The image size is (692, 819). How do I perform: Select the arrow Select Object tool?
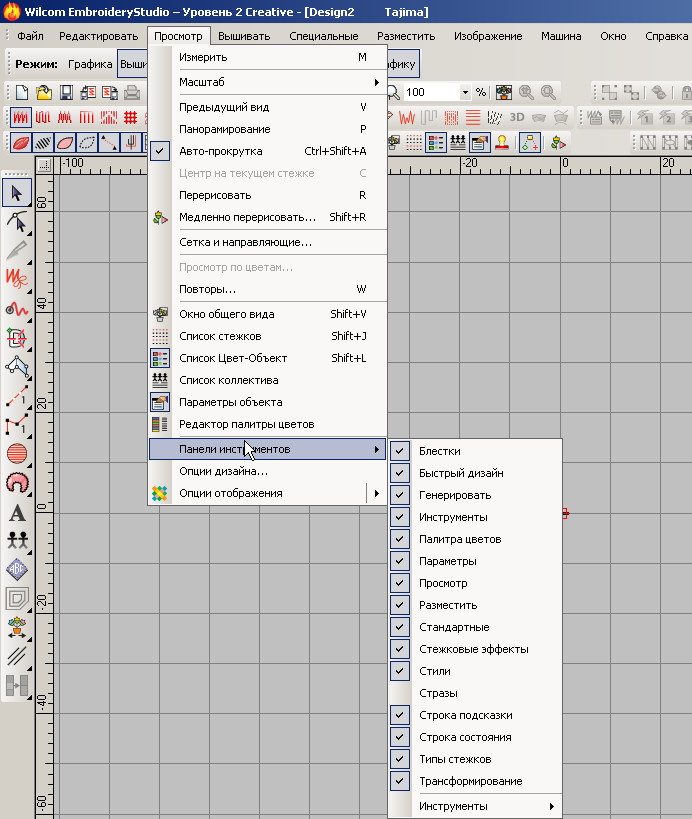17,192
